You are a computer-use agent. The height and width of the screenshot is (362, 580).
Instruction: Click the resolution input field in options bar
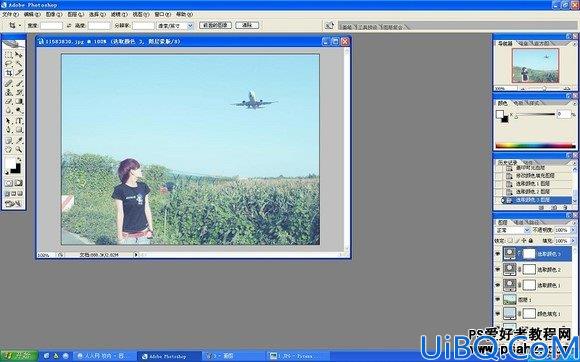pyautogui.click(x=143, y=26)
